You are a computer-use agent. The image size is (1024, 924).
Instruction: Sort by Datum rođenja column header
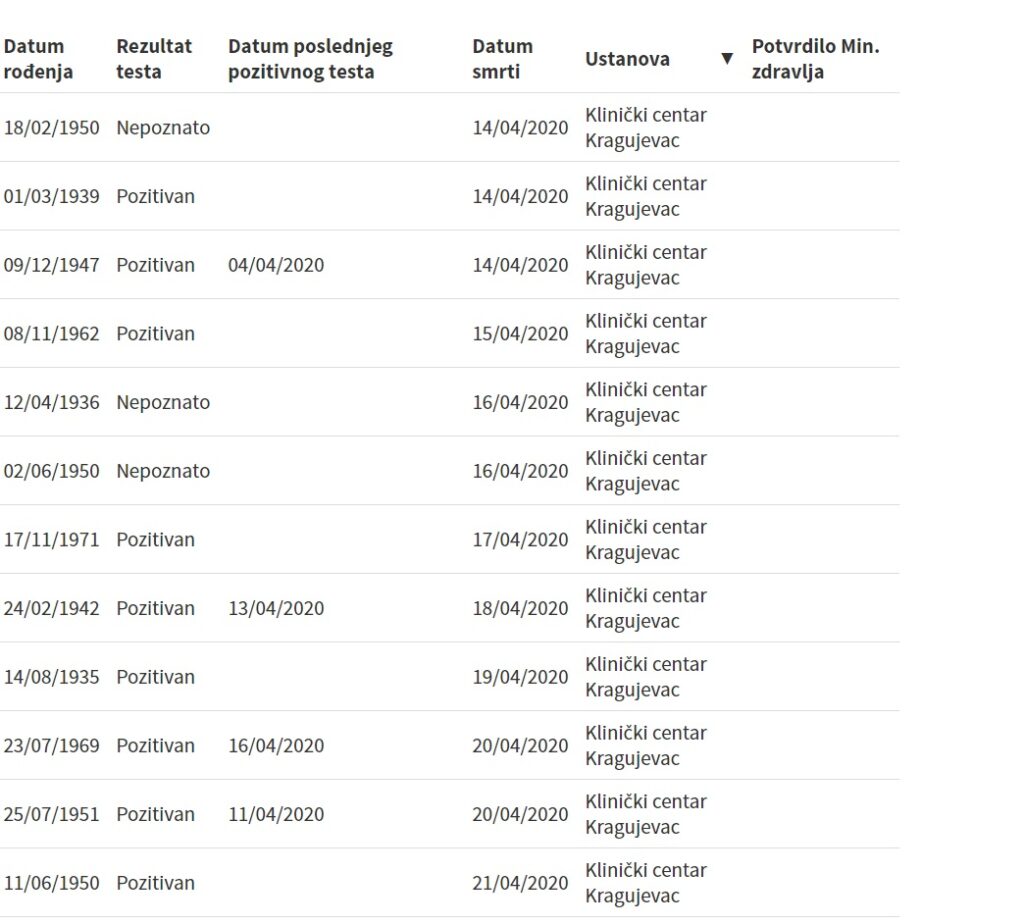point(38,59)
